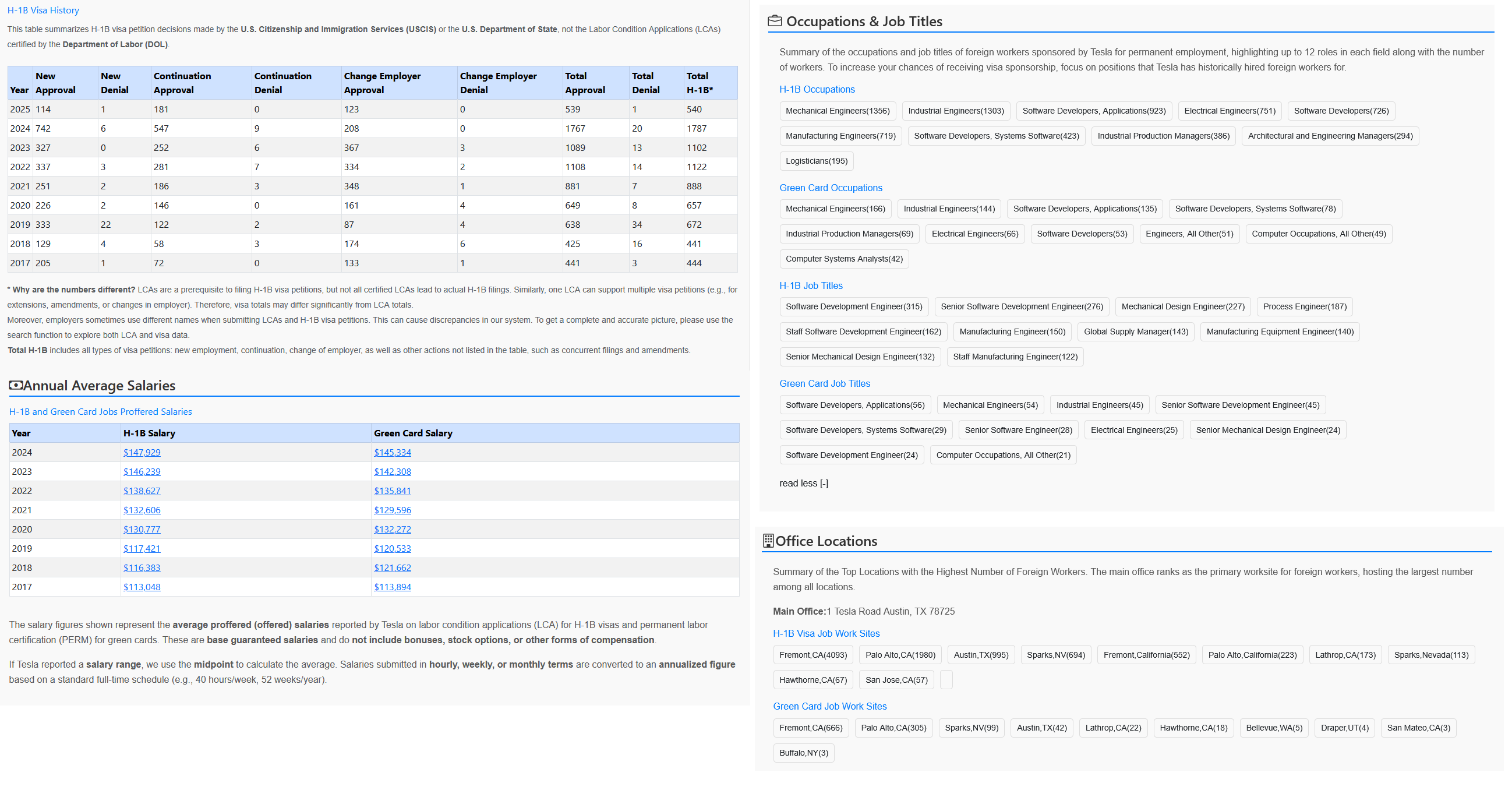The height and width of the screenshot is (797, 1512).
Task: Open the 2024 green card salary $145,334
Action: 393,452
